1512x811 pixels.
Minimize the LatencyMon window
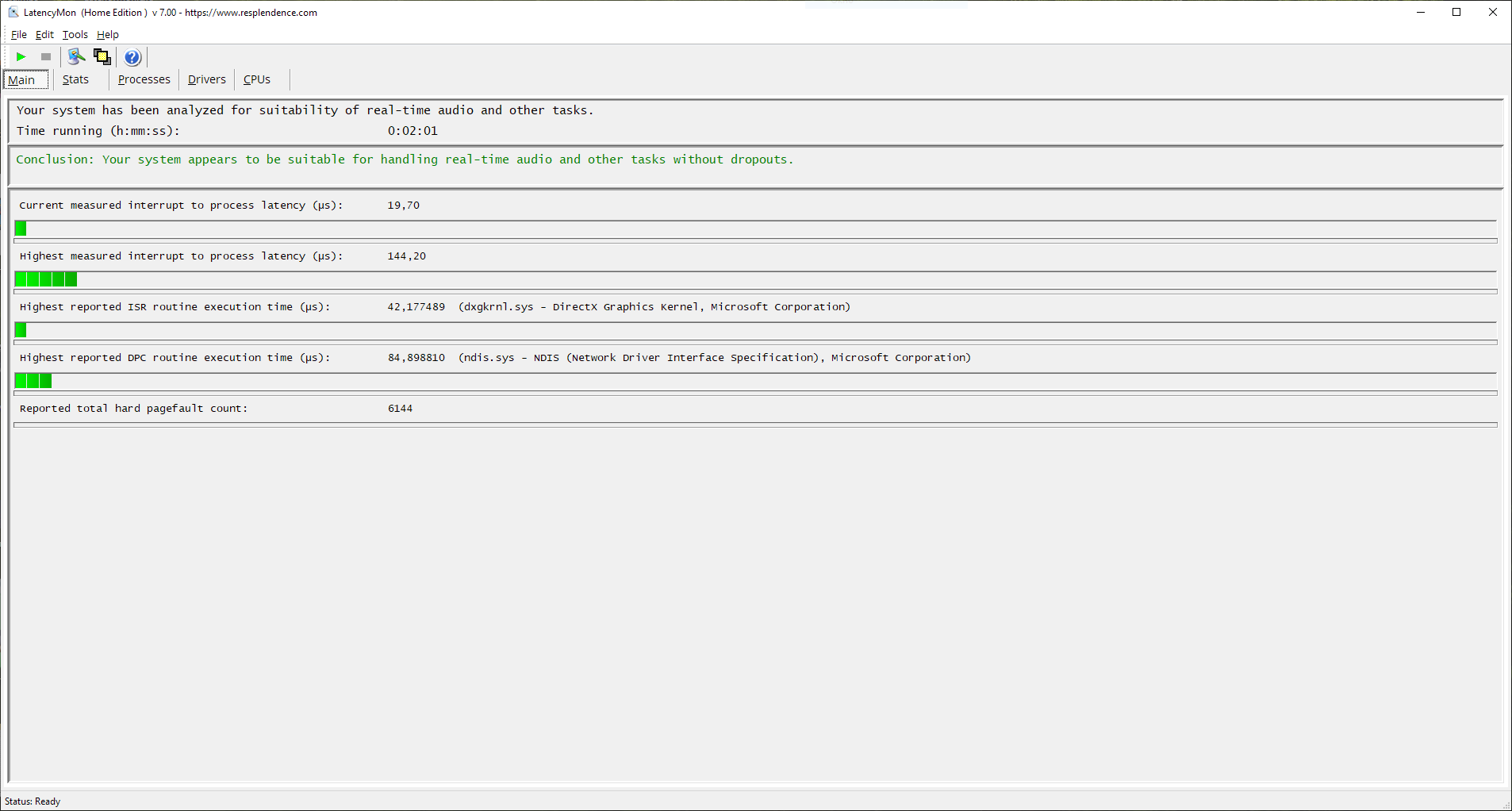1421,12
